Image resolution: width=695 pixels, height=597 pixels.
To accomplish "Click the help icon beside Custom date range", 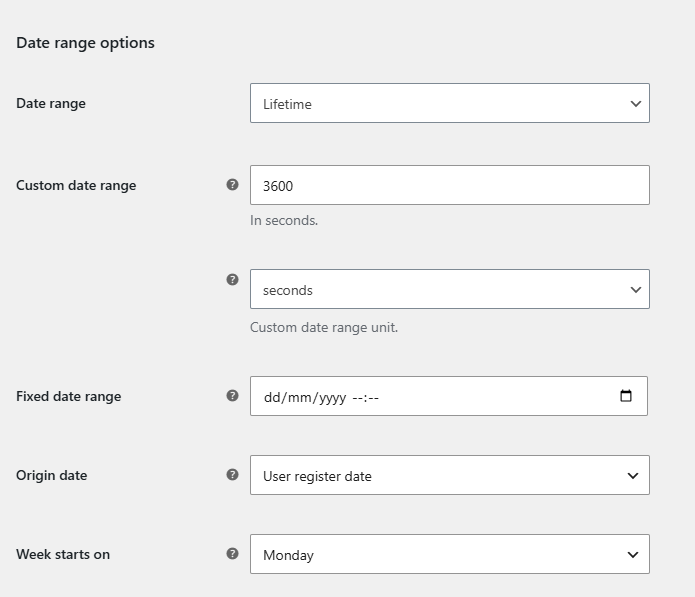I will pyautogui.click(x=232, y=184).
